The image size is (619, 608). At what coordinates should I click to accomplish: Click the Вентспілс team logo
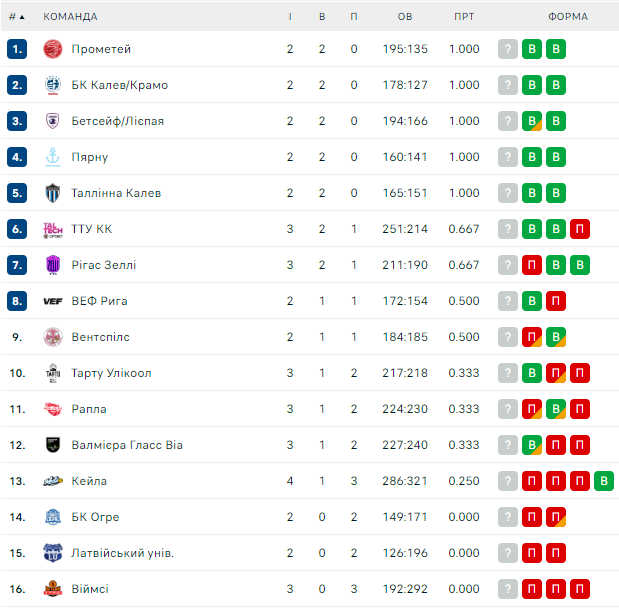click(53, 337)
